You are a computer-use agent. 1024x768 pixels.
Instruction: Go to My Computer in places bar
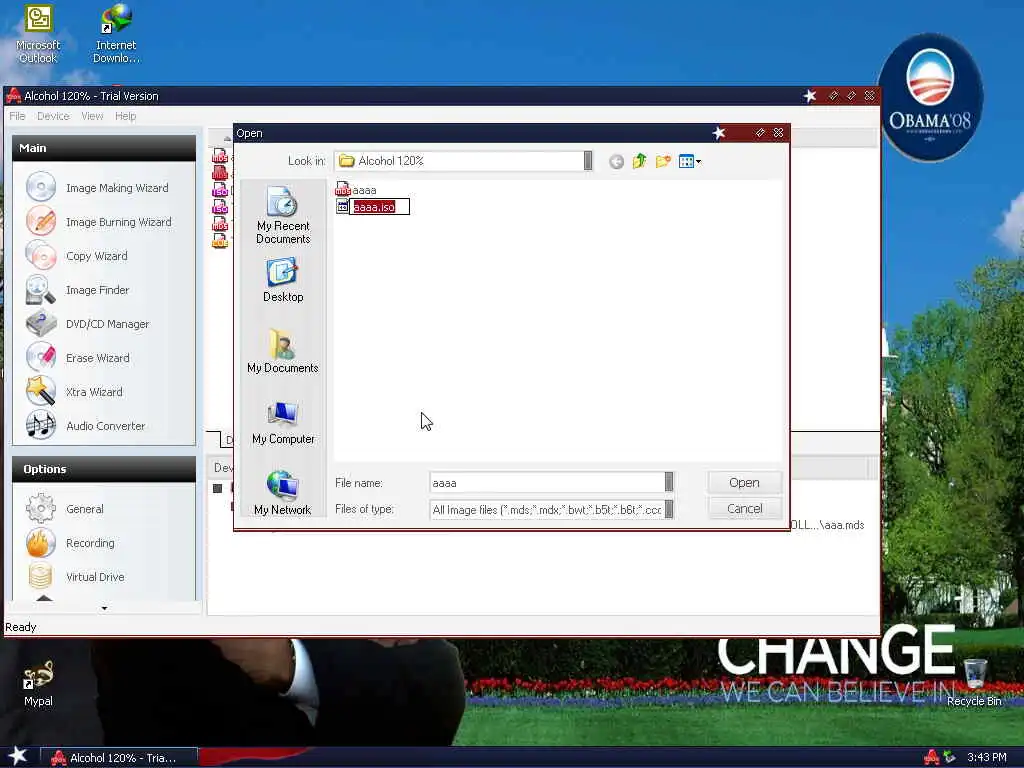[x=283, y=423]
